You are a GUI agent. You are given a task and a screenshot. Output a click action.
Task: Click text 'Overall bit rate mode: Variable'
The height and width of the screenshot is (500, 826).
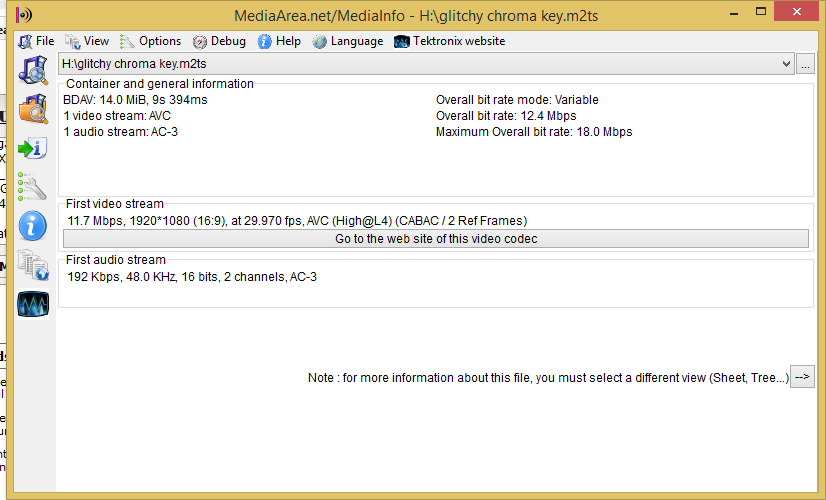click(517, 100)
